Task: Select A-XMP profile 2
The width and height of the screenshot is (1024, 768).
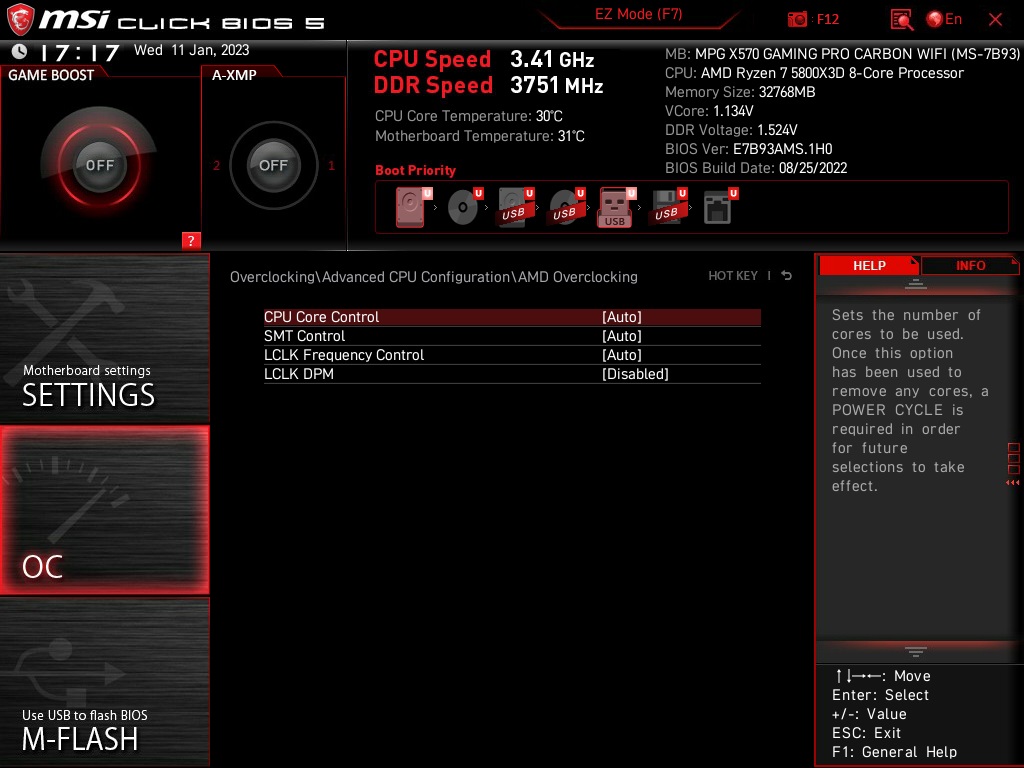Action: click(x=216, y=165)
